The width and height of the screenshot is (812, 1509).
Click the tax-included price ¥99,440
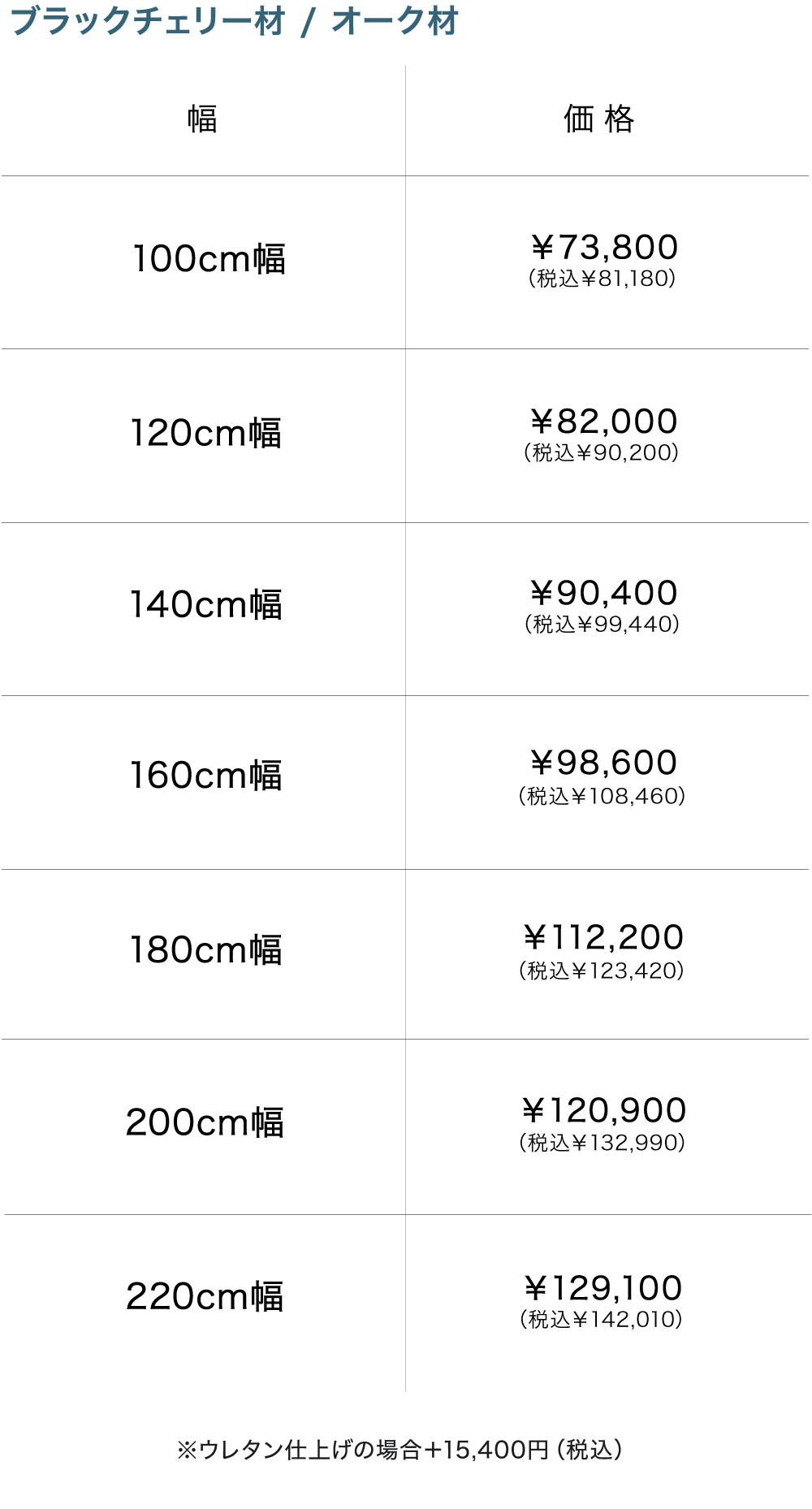[602, 624]
